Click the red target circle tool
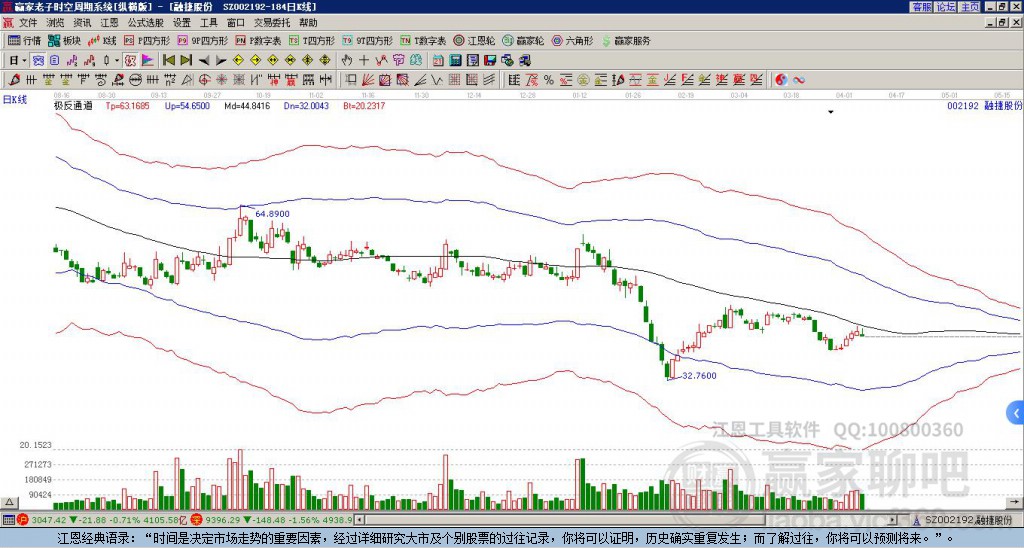This screenshot has height=548, width=1024. (x=204, y=80)
